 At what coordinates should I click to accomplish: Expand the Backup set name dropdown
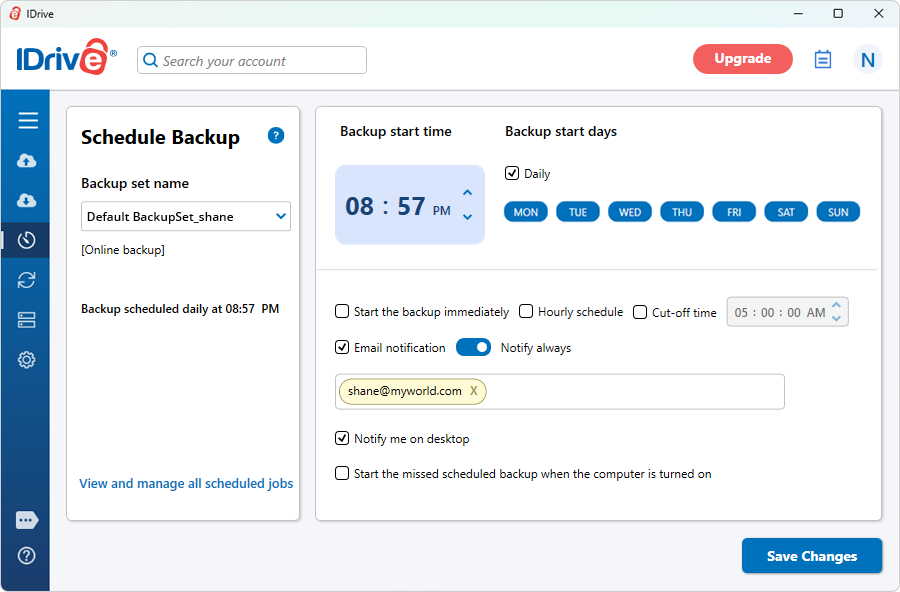pyautogui.click(x=281, y=216)
